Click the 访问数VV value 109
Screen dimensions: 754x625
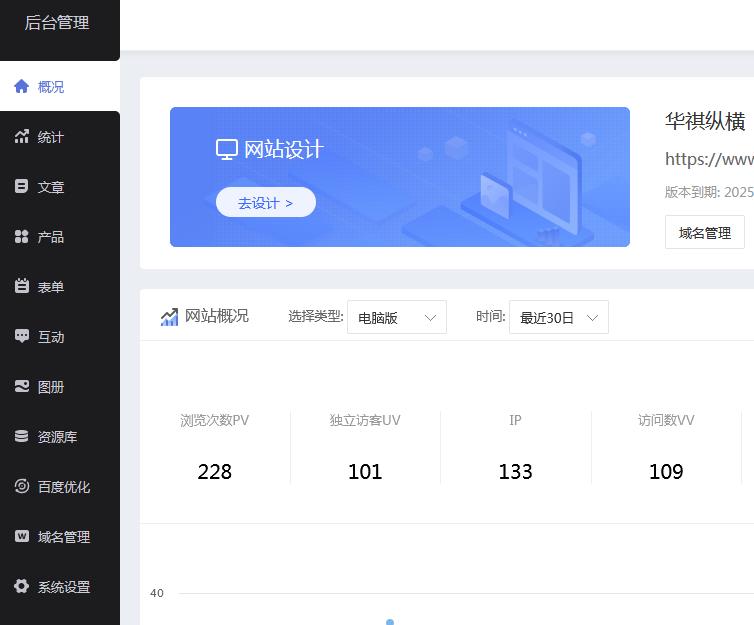coord(666,472)
